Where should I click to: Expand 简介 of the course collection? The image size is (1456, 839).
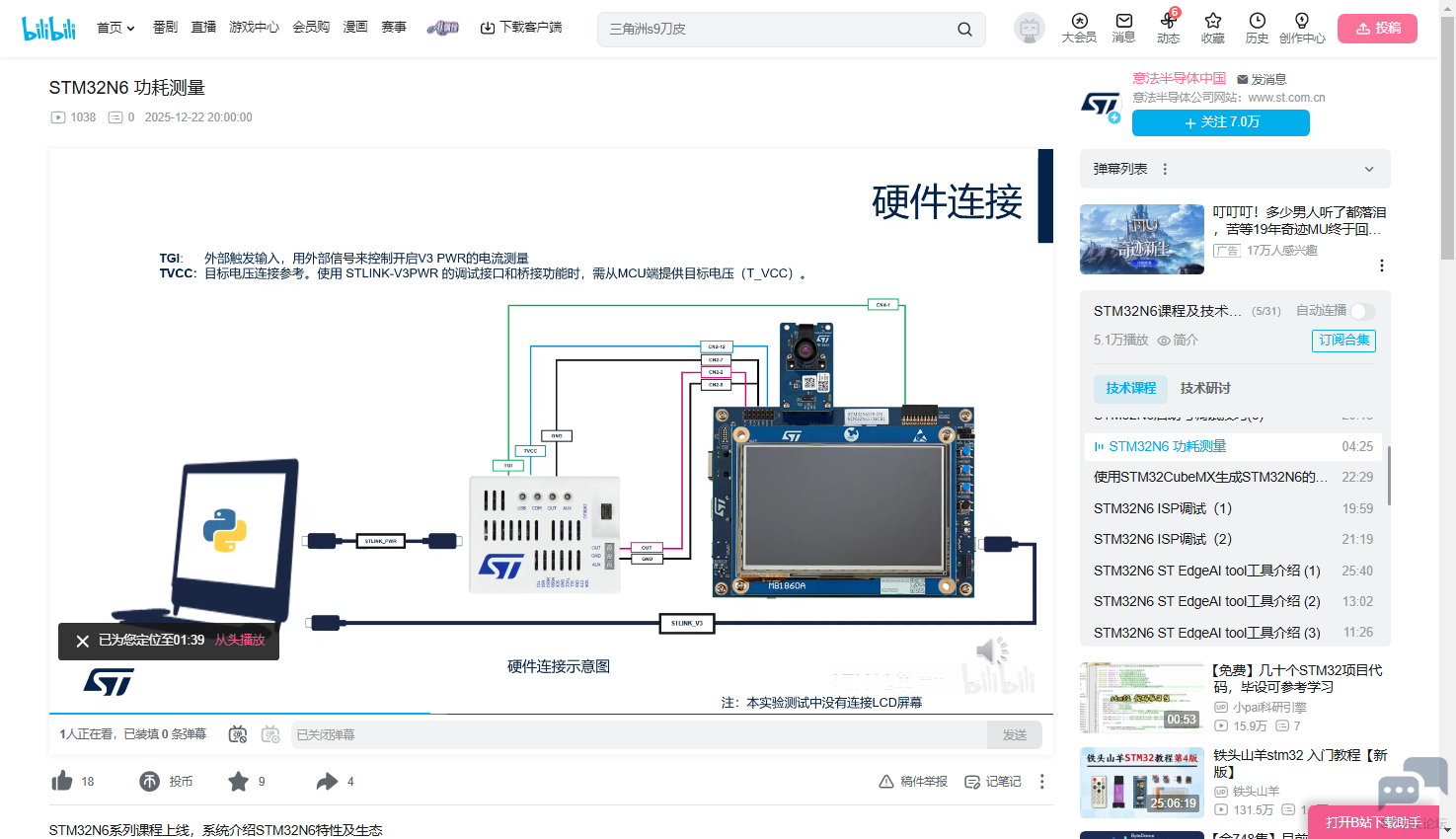click(x=1178, y=340)
